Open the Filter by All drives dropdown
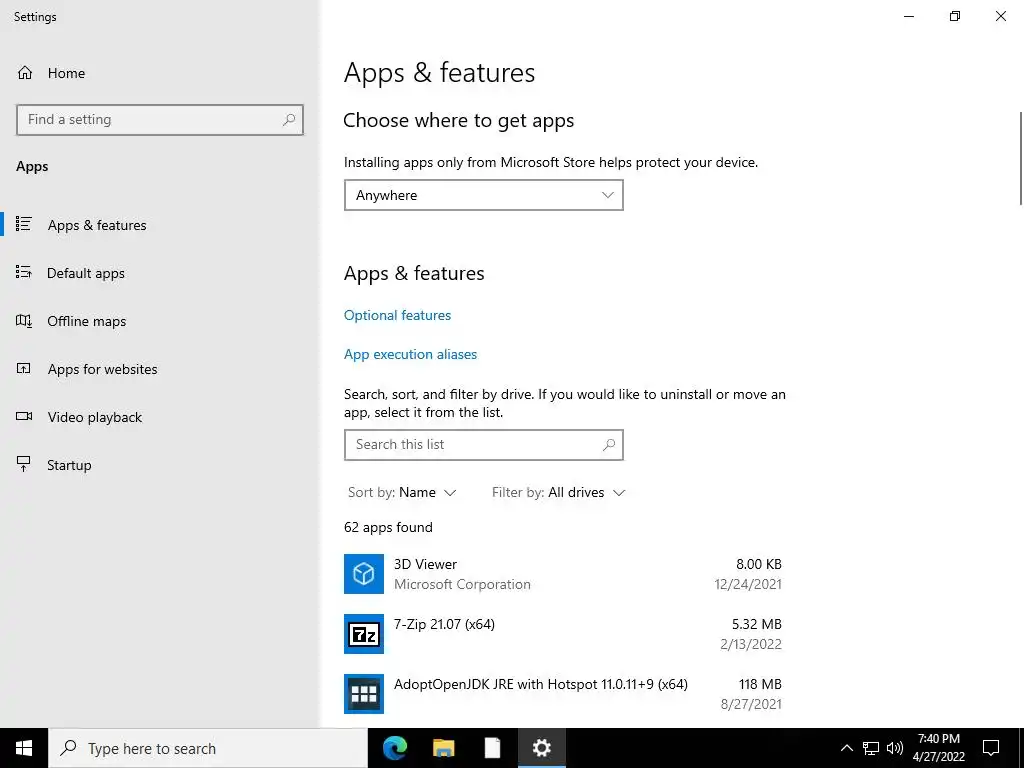 pyautogui.click(x=558, y=492)
